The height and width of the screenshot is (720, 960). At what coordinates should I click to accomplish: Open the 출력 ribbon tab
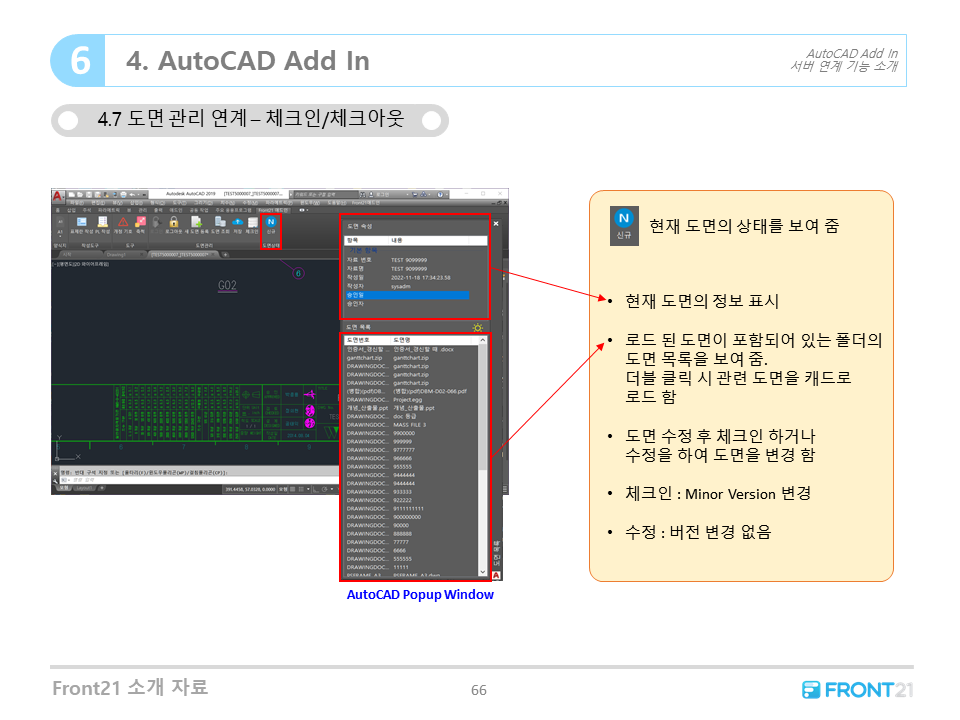point(159,210)
